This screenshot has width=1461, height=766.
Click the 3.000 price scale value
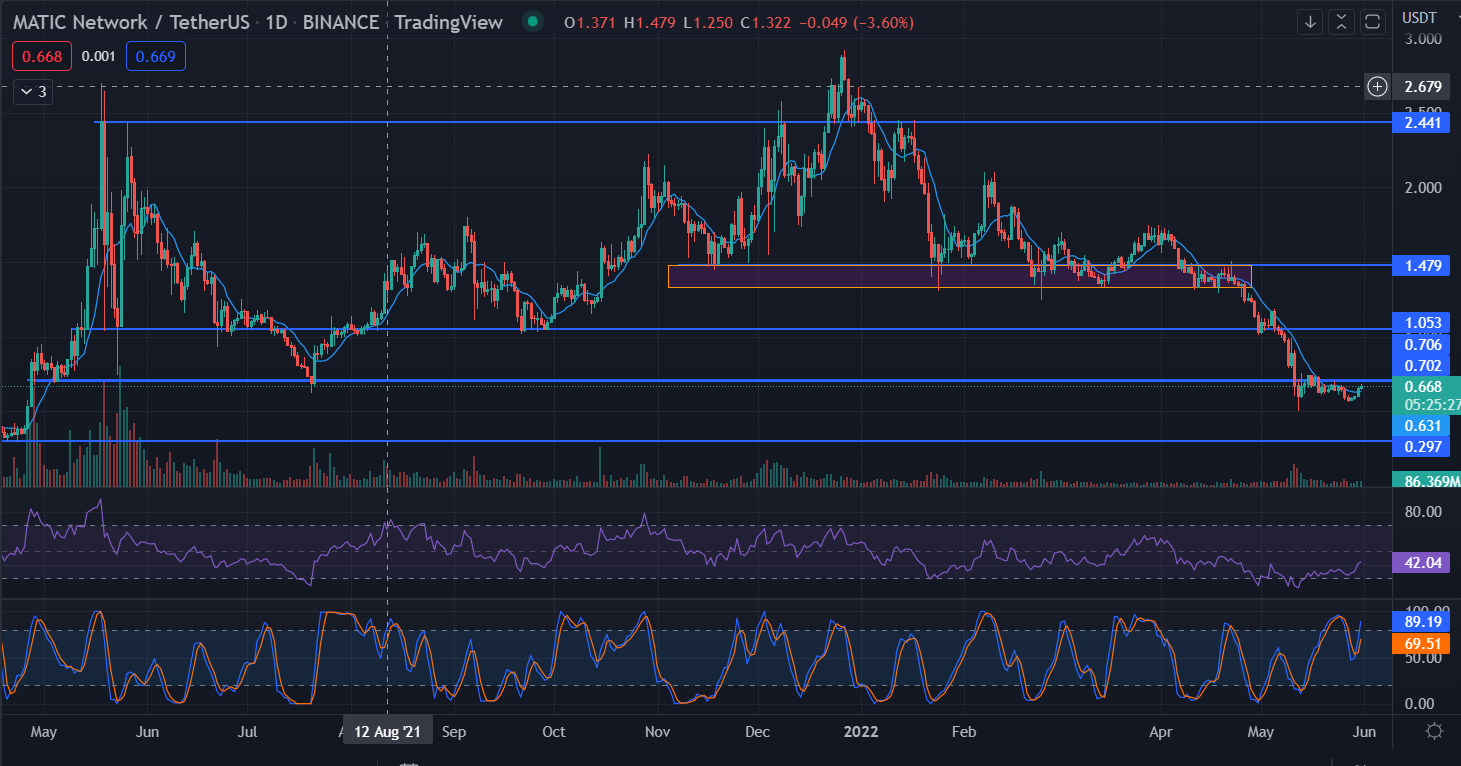click(x=1422, y=38)
